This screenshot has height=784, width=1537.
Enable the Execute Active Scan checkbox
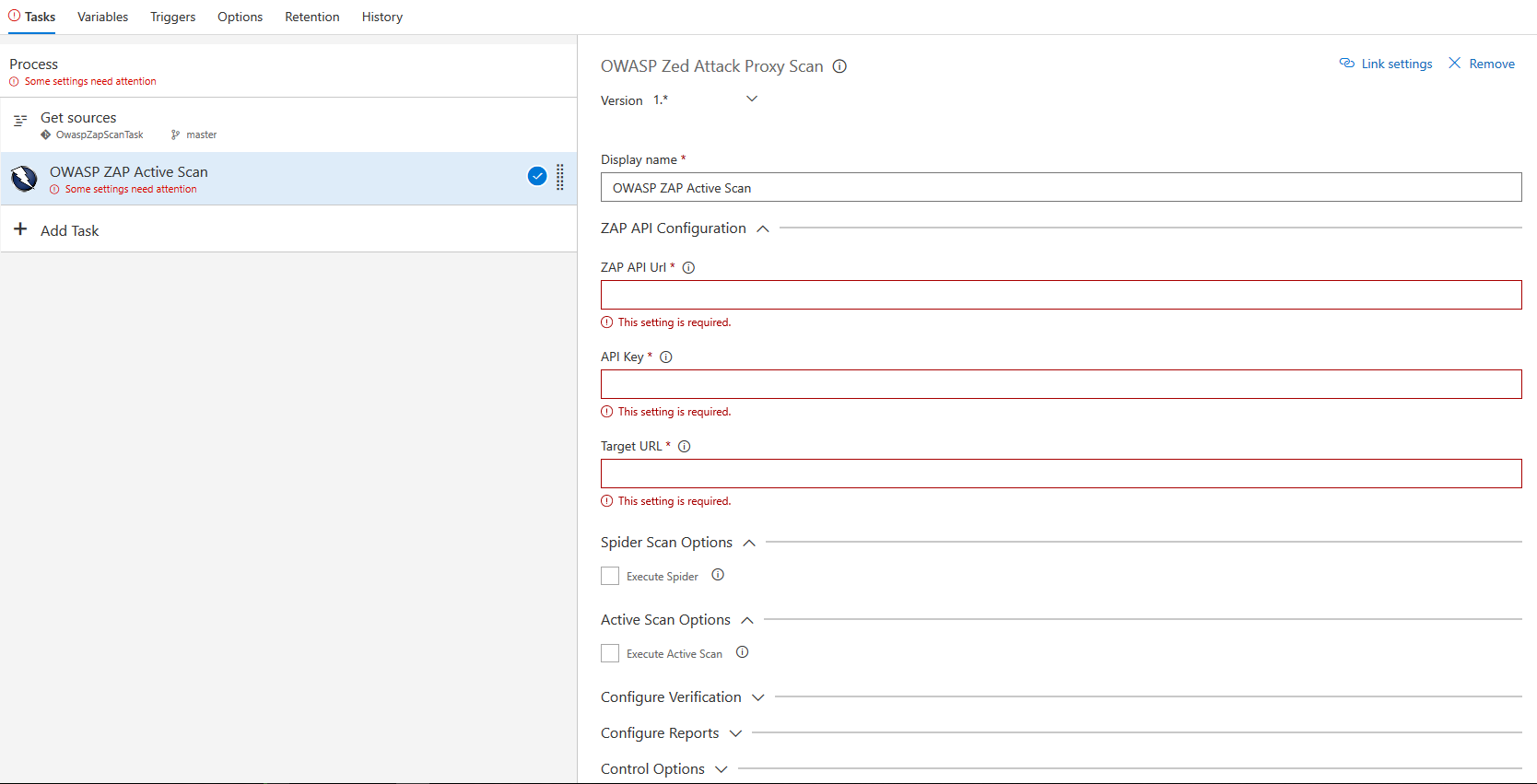(610, 653)
